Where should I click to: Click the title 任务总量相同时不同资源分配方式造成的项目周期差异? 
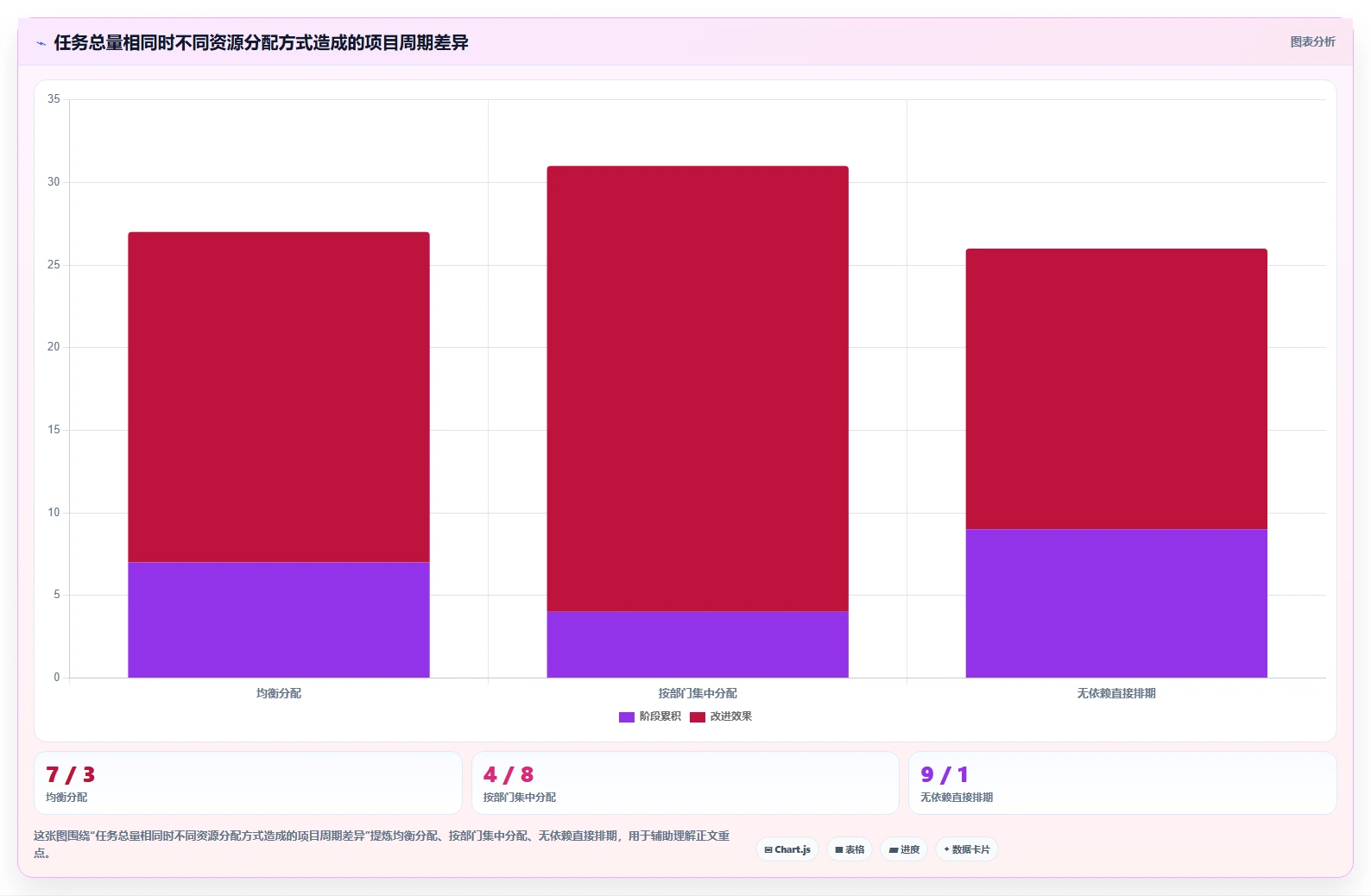[x=261, y=42]
